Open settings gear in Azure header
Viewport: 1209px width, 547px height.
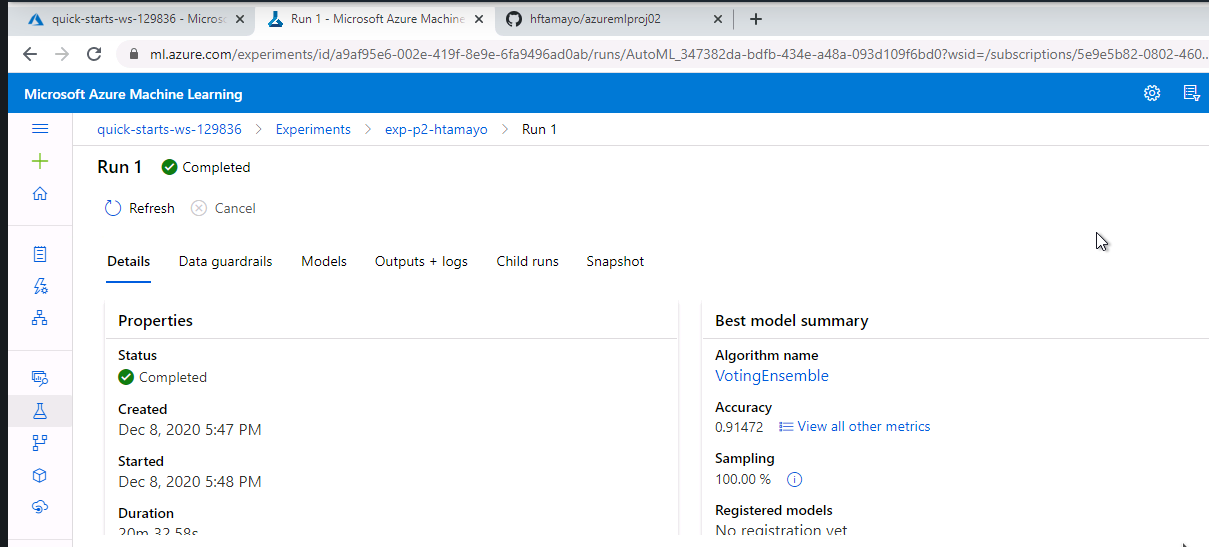[1152, 93]
